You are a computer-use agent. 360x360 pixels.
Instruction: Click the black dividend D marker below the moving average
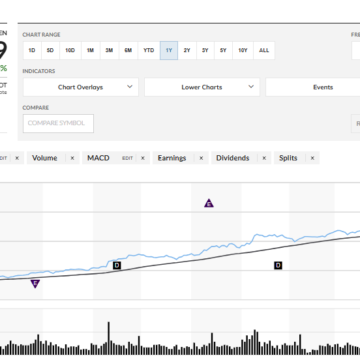(278, 265)
